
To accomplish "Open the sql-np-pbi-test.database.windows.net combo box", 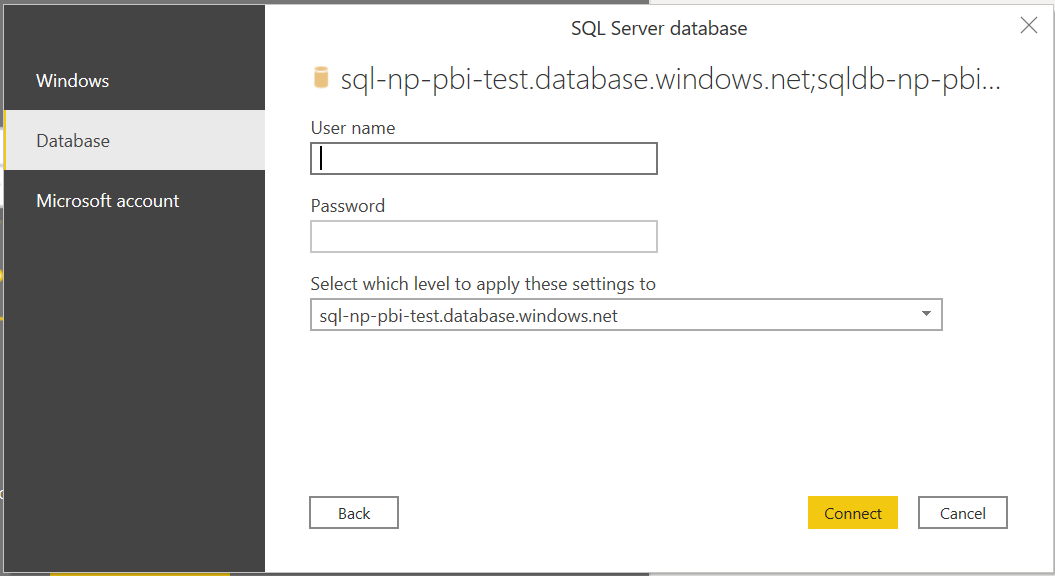I will click(626, 314).
